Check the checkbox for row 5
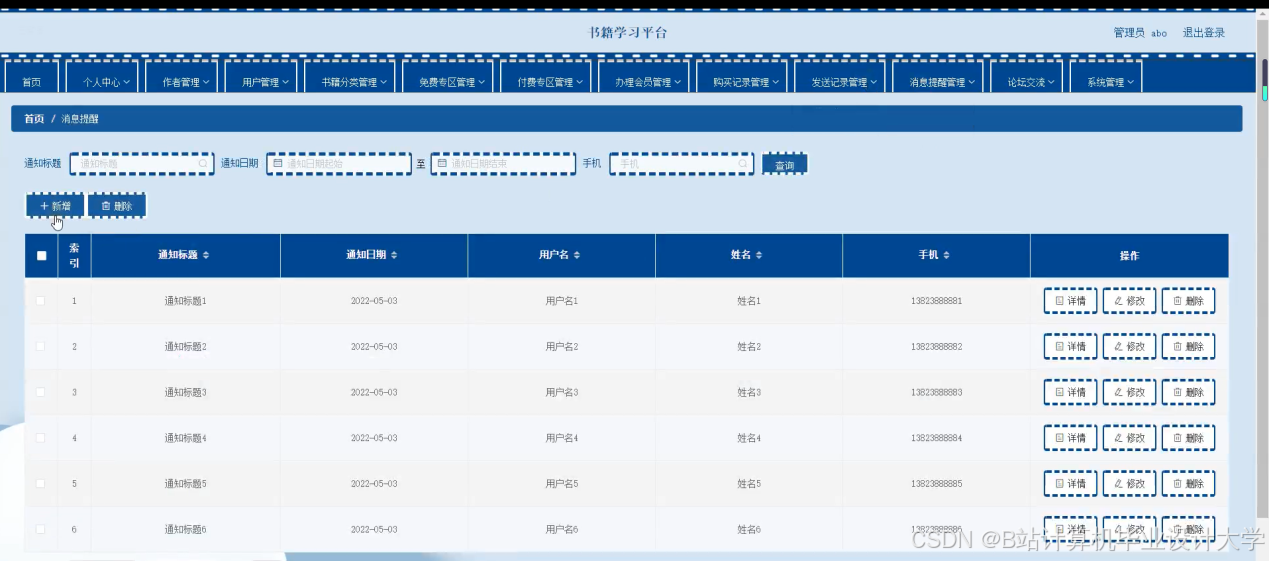 41,483
